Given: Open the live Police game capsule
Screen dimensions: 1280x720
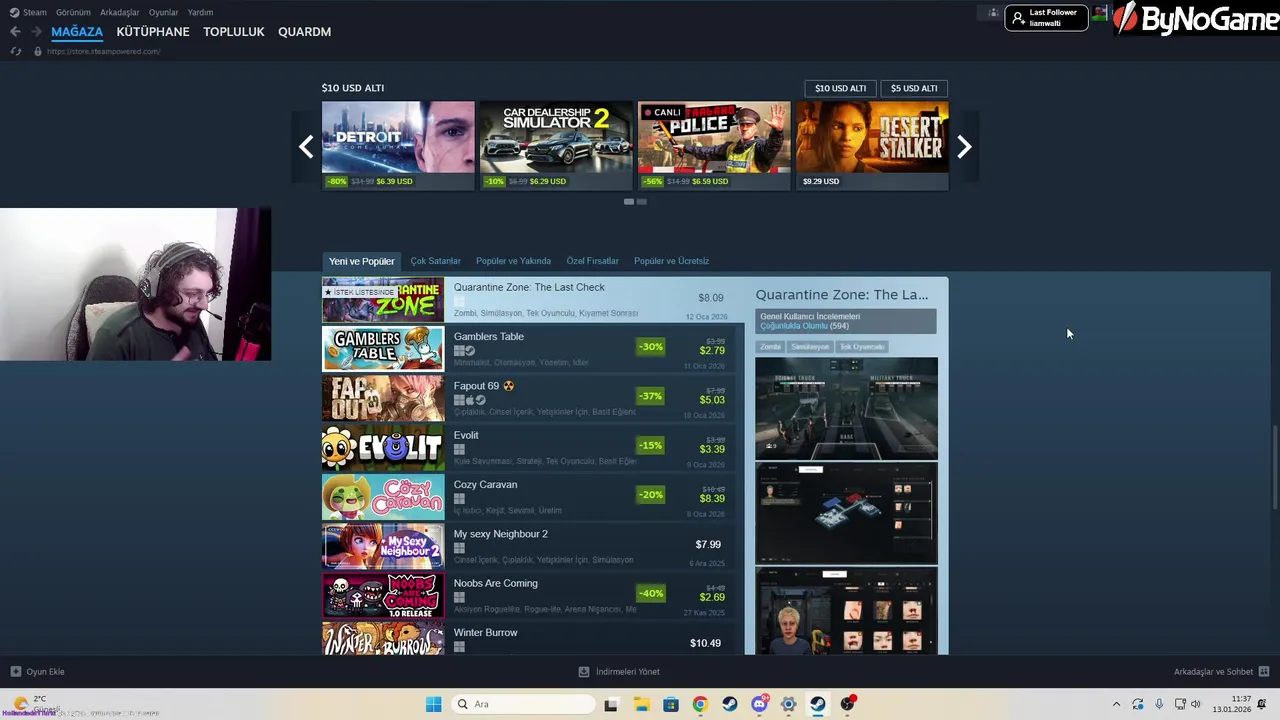Looking at the screenshot, I should [x=714, y=146].
